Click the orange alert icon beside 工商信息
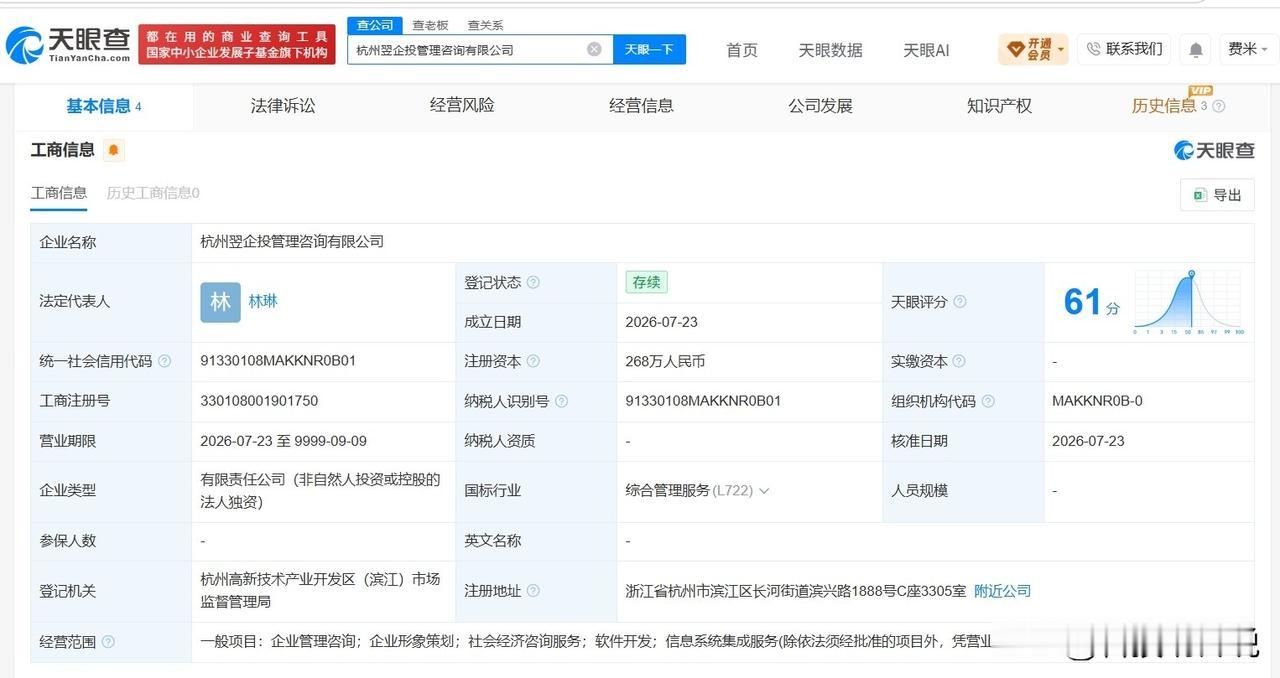The width and height of the screenshot is (1280, 678). point(113,150)
